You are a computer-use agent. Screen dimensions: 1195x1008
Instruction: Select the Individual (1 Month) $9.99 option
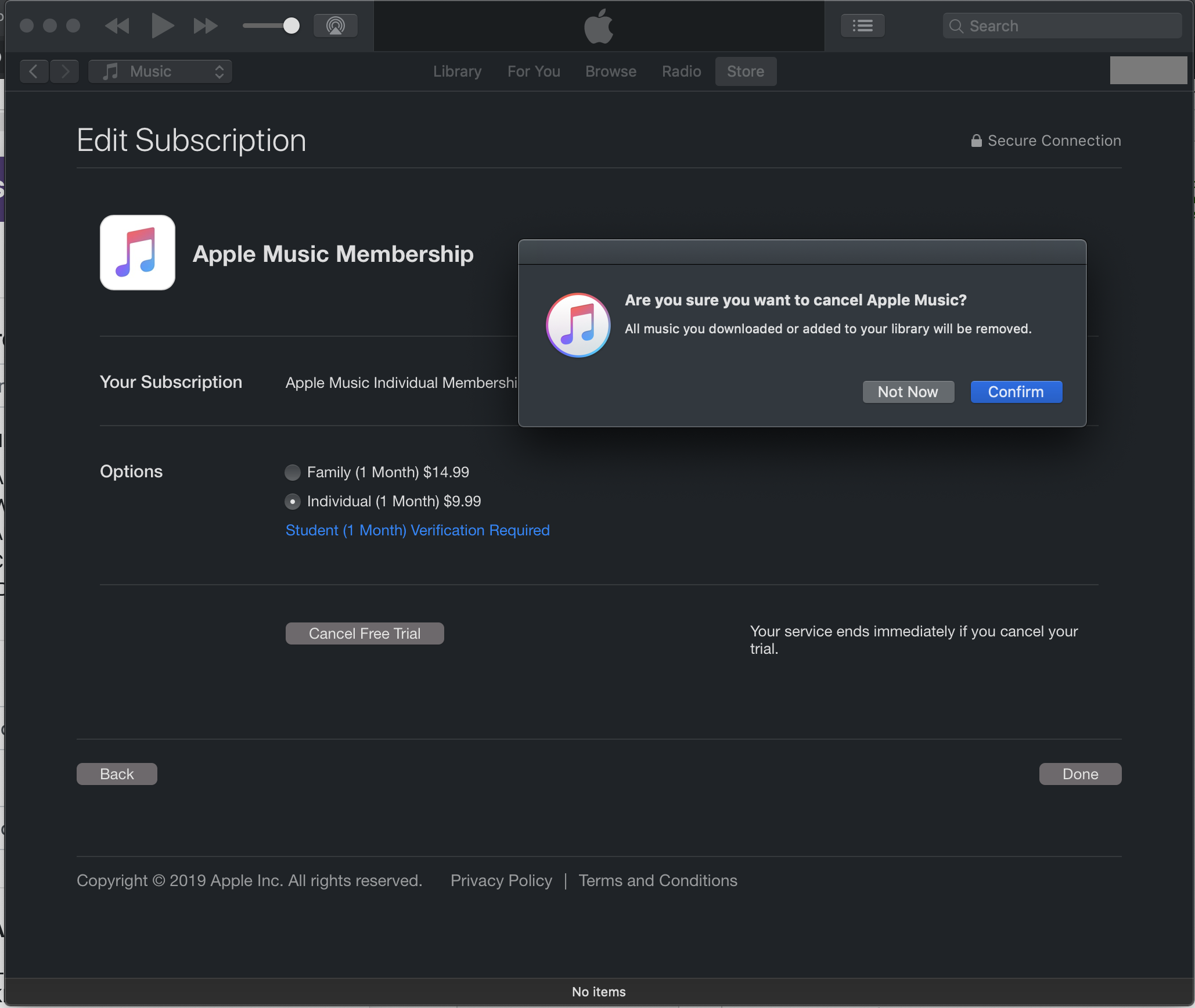(x=293, y=501)
